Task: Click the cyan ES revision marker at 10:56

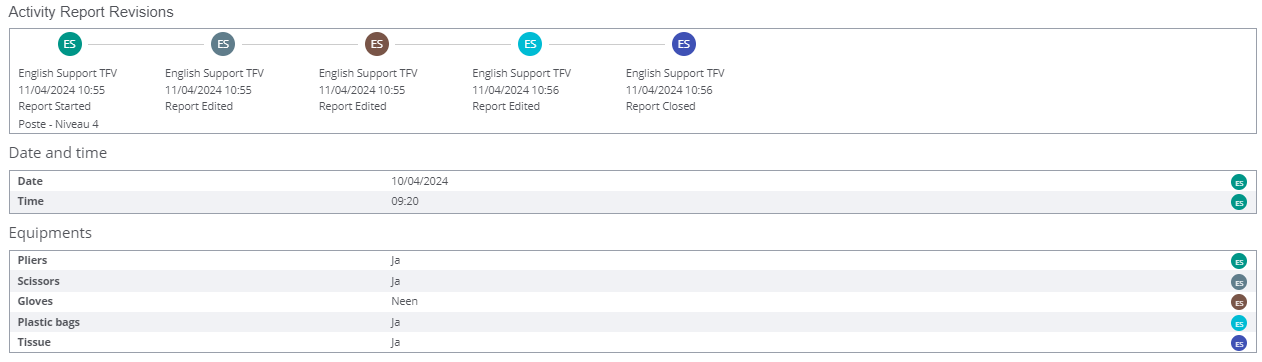Action: [530, 44]
